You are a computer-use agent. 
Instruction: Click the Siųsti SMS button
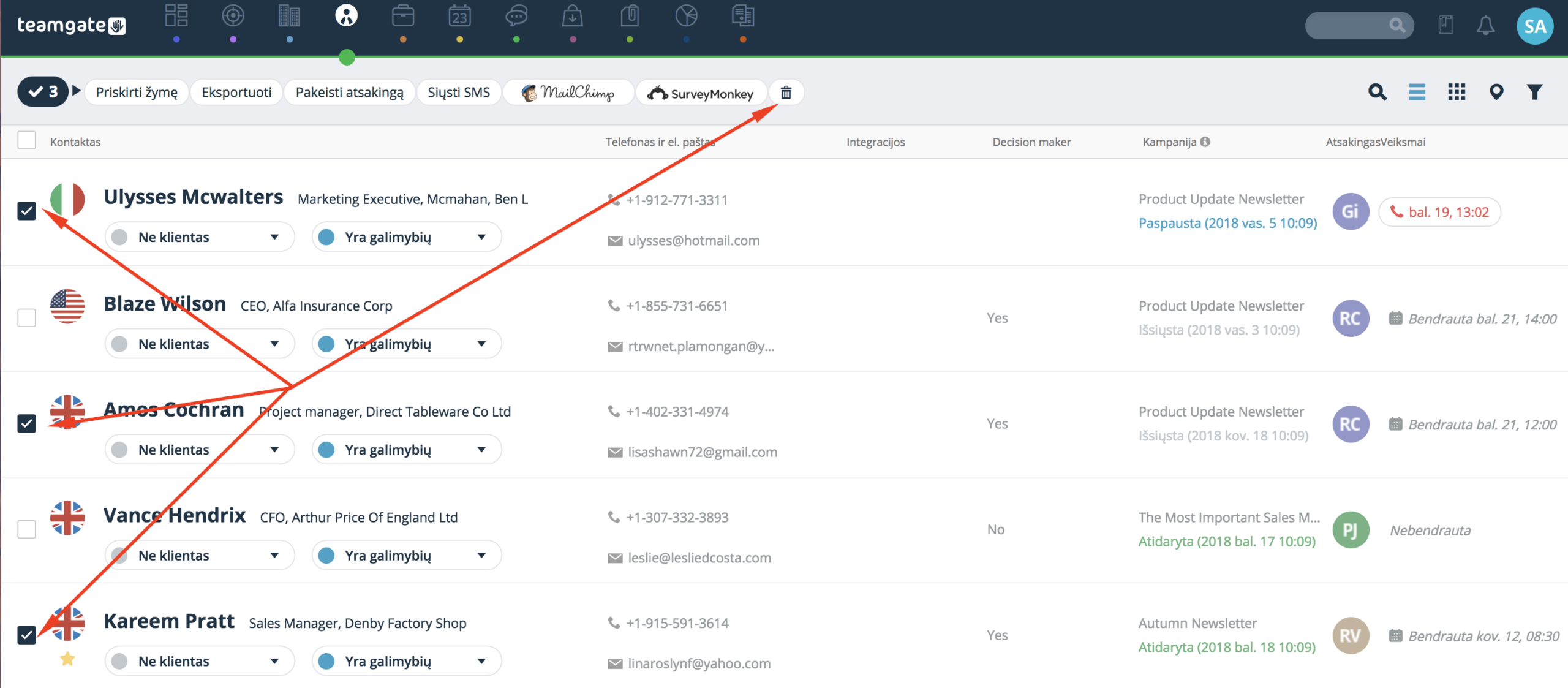(x=459, y=93)
